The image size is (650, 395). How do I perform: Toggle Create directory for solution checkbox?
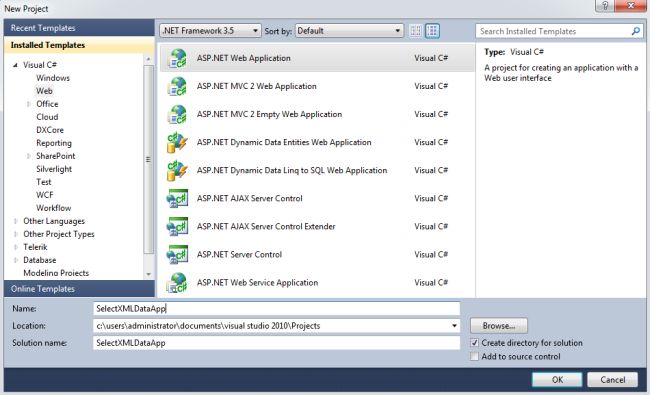pos(475,343)
